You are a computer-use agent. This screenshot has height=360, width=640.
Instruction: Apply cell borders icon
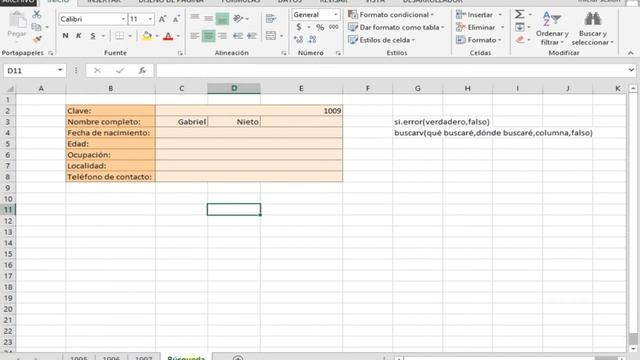tap(120, 36)
